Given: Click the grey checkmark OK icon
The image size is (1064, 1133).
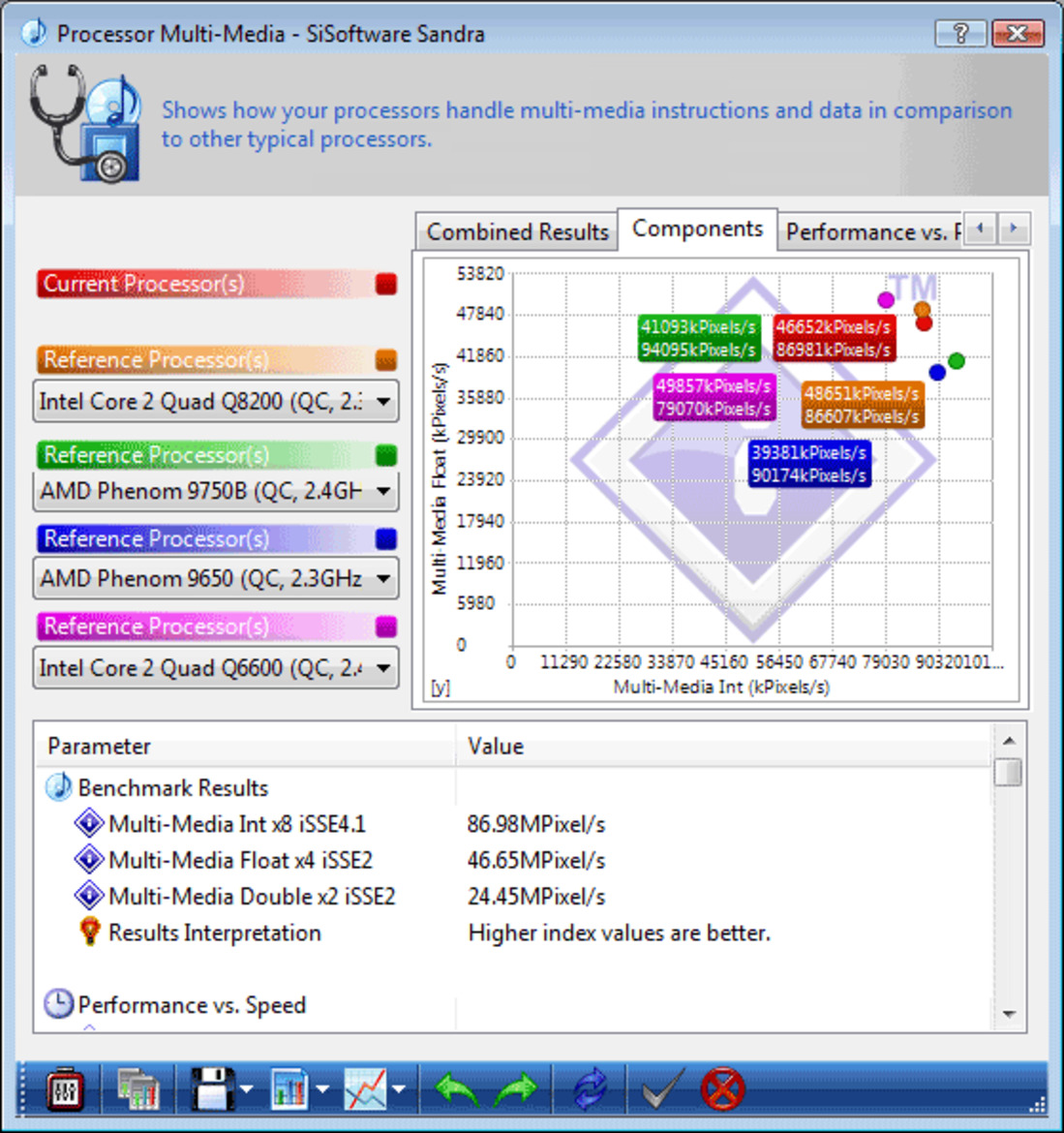Looking at the screenshot, I should click(x=661, y=1088).
